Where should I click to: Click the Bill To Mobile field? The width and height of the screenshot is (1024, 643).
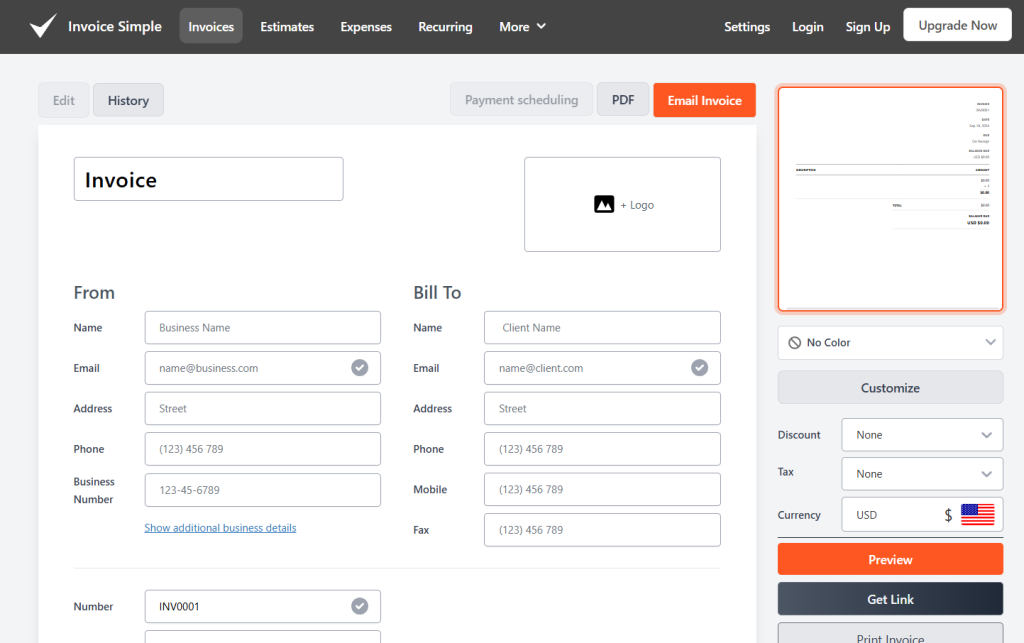pyautogui.click(x=602, y=490)
